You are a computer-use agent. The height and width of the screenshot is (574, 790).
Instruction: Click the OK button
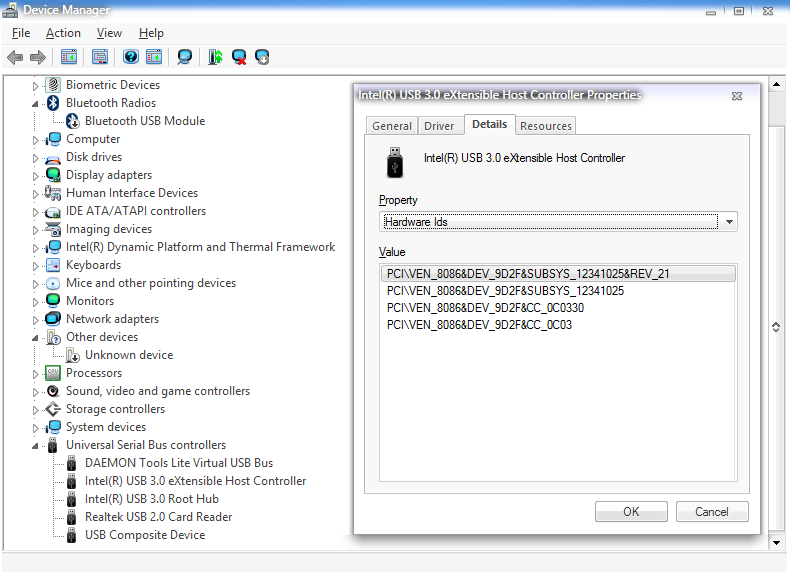pos(631,512)
